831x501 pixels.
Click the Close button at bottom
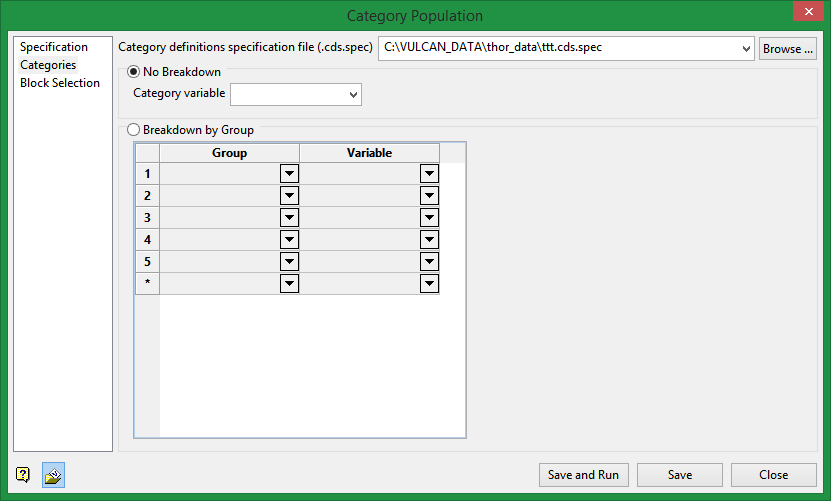(x=774, y=475)
